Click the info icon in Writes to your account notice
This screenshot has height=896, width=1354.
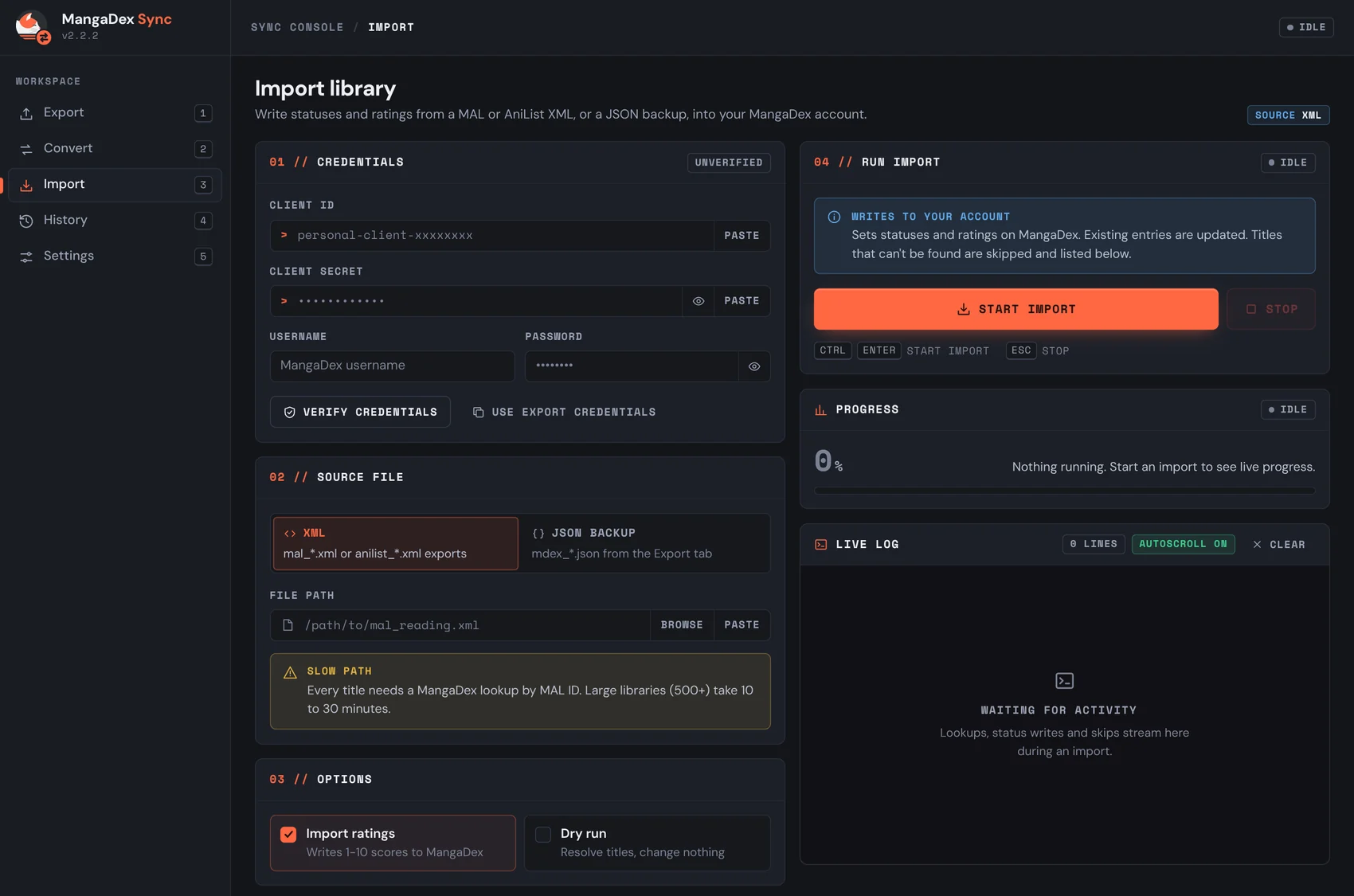[834, 217]
